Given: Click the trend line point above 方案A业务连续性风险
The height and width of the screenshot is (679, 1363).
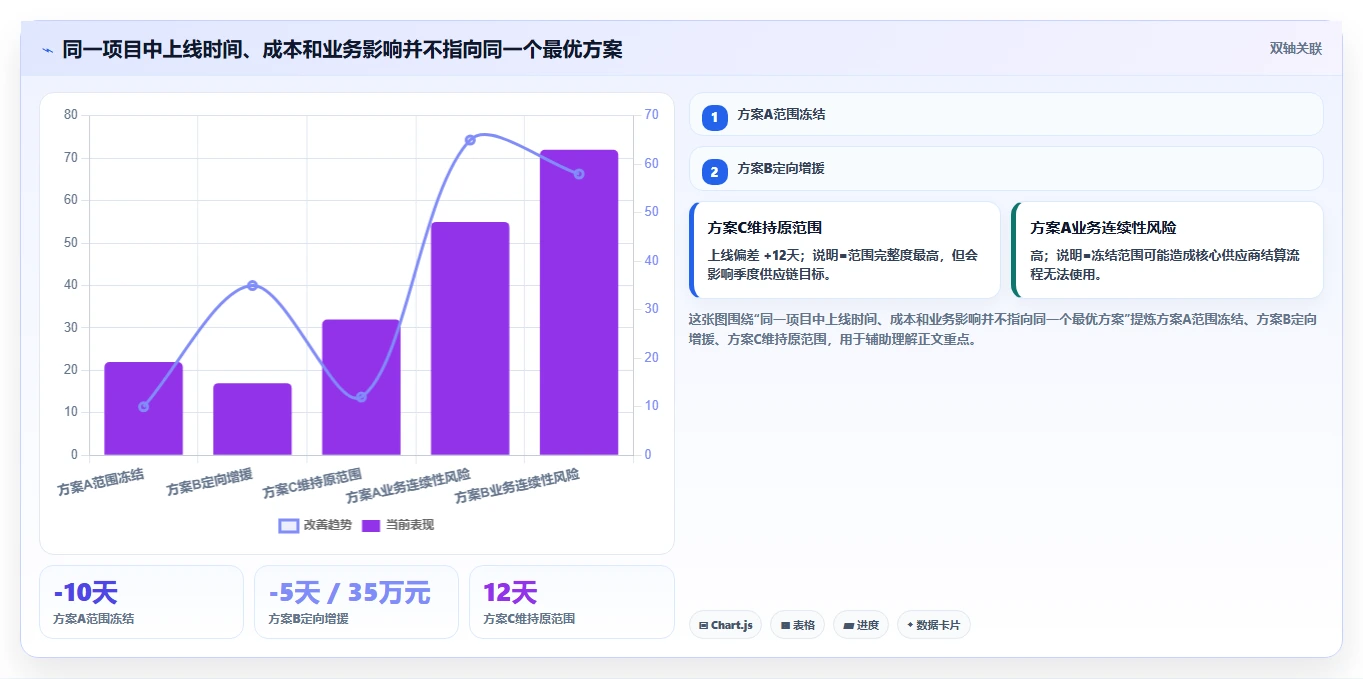Looking at the screenshot, I should tap(470, 140).
